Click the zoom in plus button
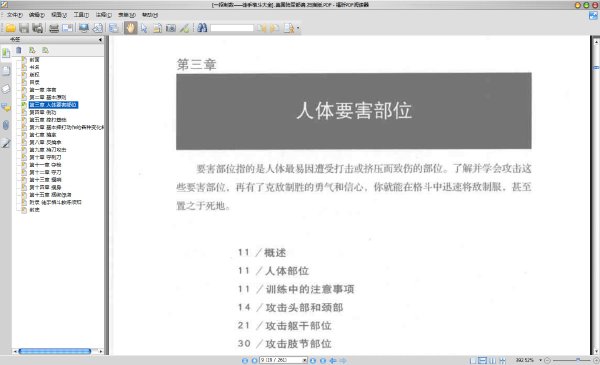 point(596,360)
